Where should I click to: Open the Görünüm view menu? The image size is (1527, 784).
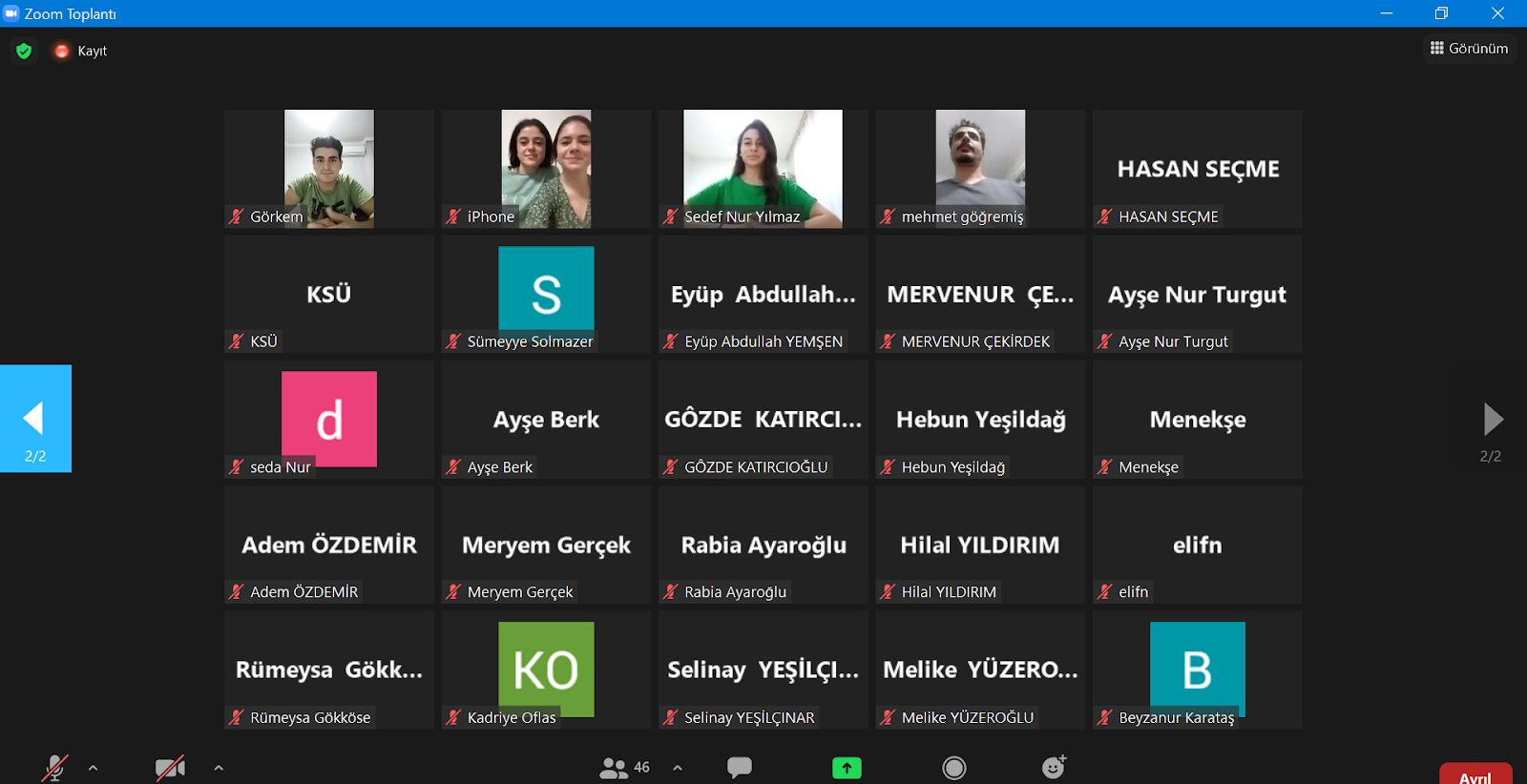pyautogui.click(x=1470, y=49)
